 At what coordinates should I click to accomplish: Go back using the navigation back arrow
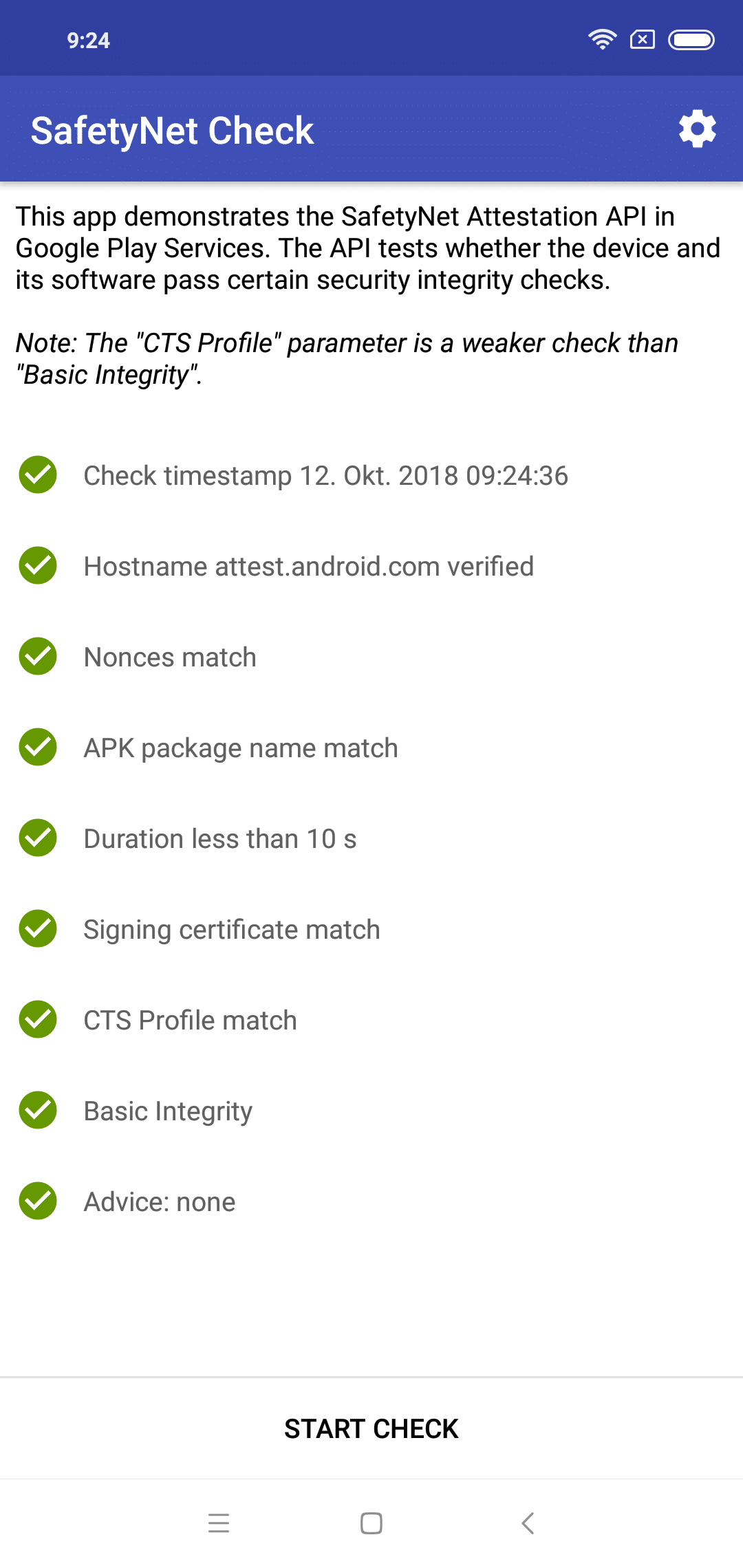(528, 1523)
